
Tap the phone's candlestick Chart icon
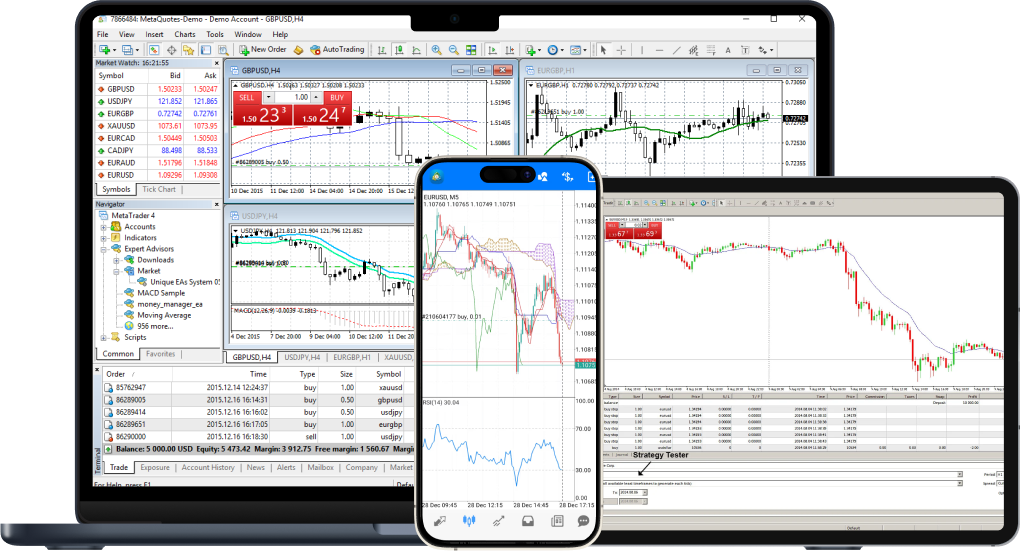[x=469, y=520]
